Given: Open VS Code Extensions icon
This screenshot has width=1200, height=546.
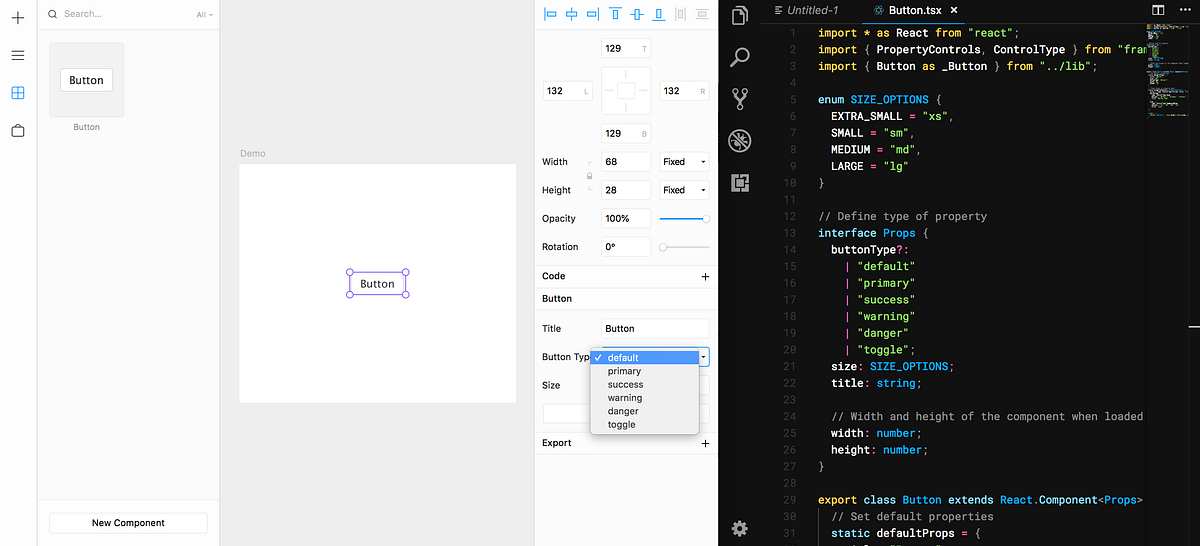Looking at the screenshot, I should (740, 183).
